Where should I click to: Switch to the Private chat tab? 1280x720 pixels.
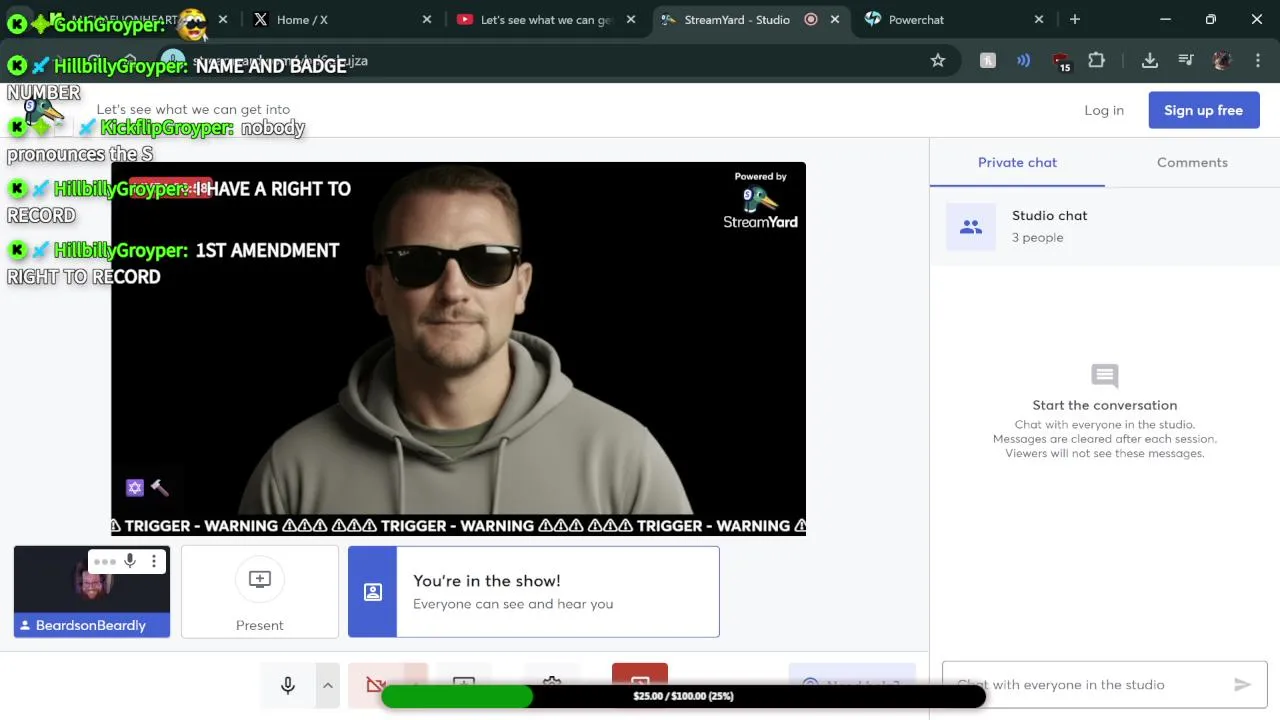coord(1017,162)
